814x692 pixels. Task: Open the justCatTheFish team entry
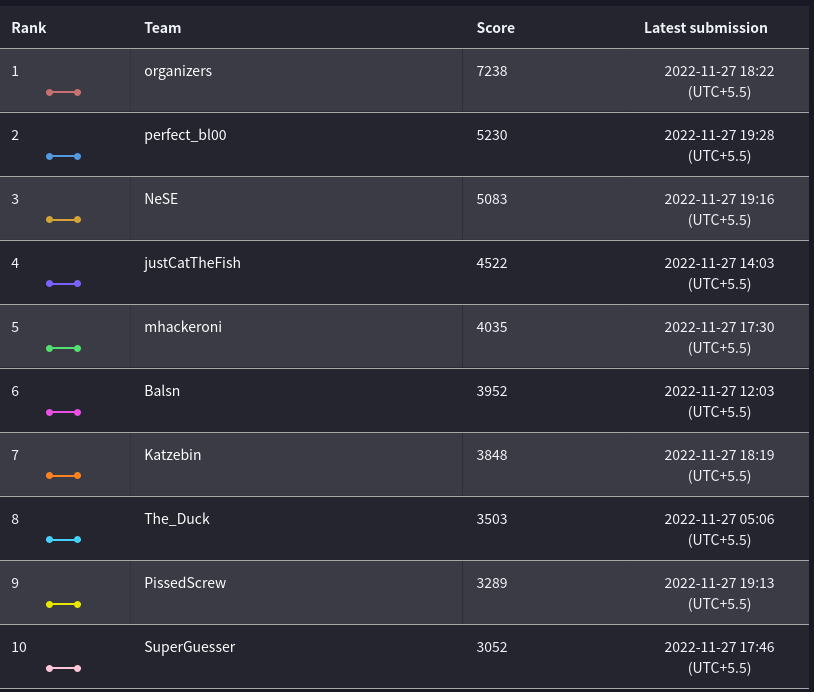pos(193,263)
